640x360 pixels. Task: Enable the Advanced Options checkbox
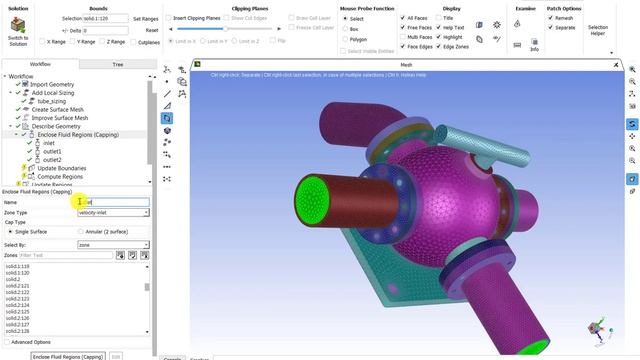(x=7, y=342)
